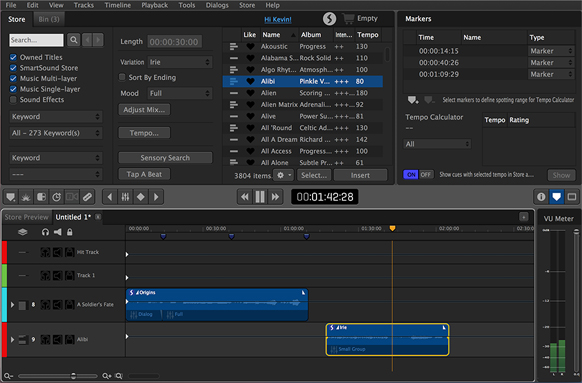This screenshot has height=383, width=582.
Task: Lock the Alibi track
Action: pos(69,339)
